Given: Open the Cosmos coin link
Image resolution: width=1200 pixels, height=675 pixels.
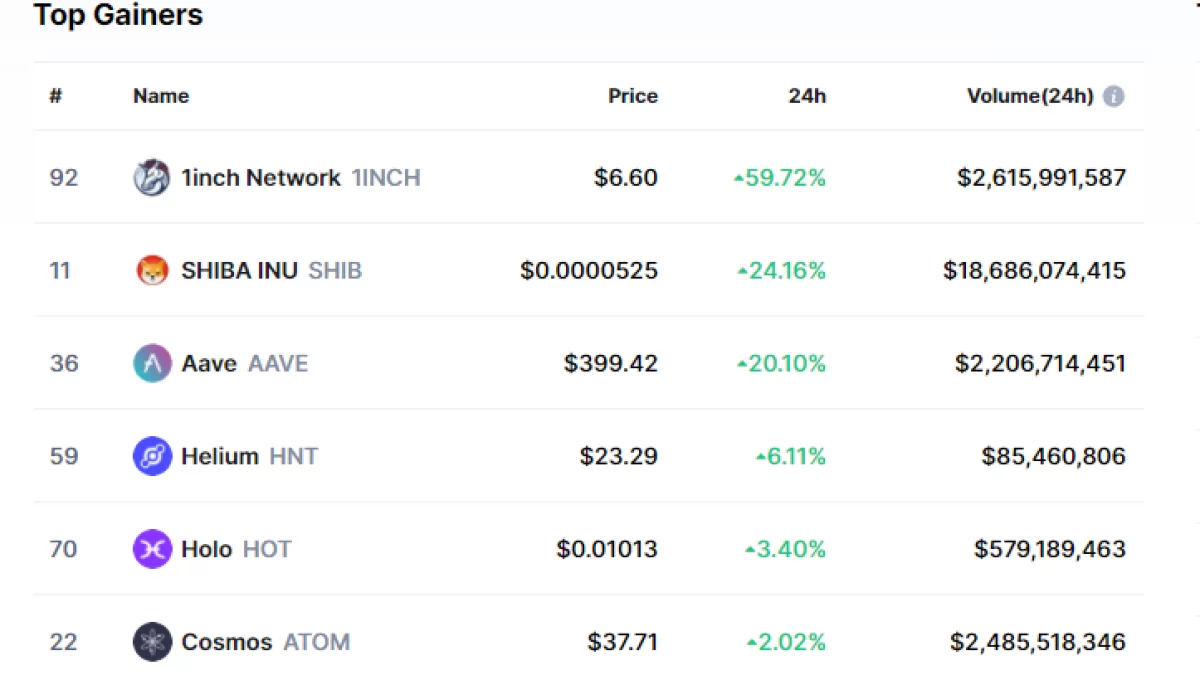Looking at the screenshot, I should coord(226,642).
